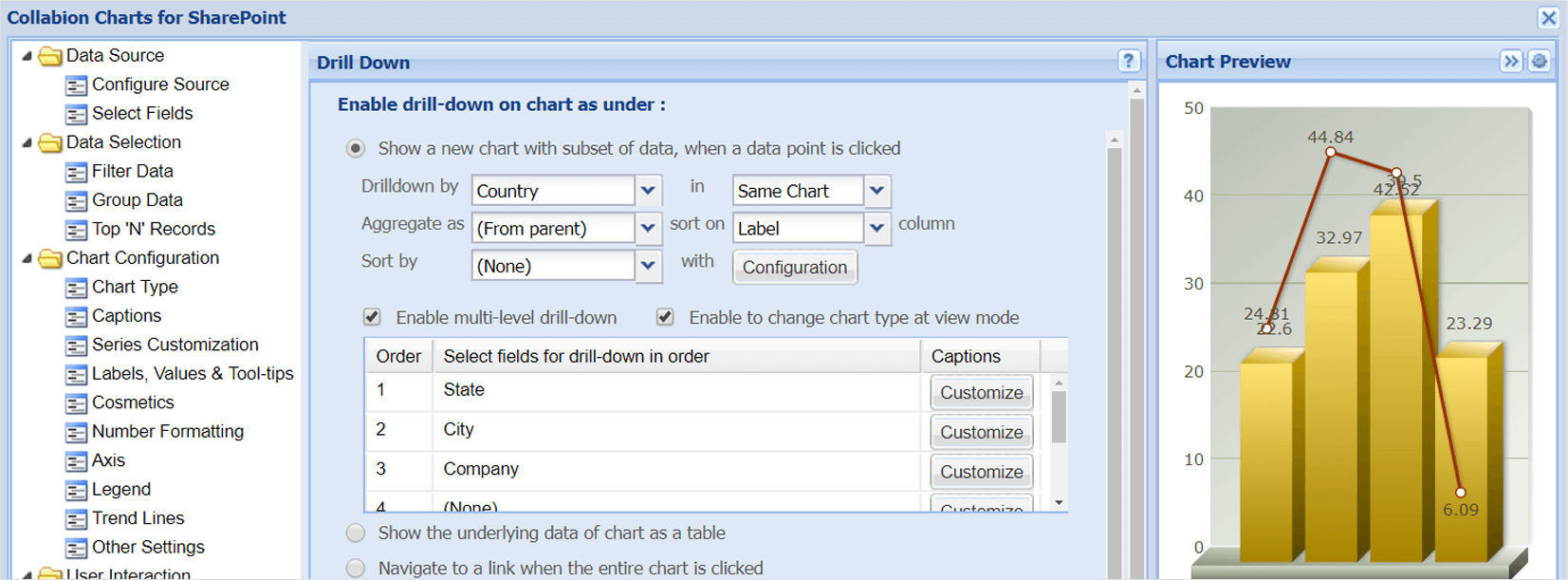Click Customize button for the State row

[981, 393]
